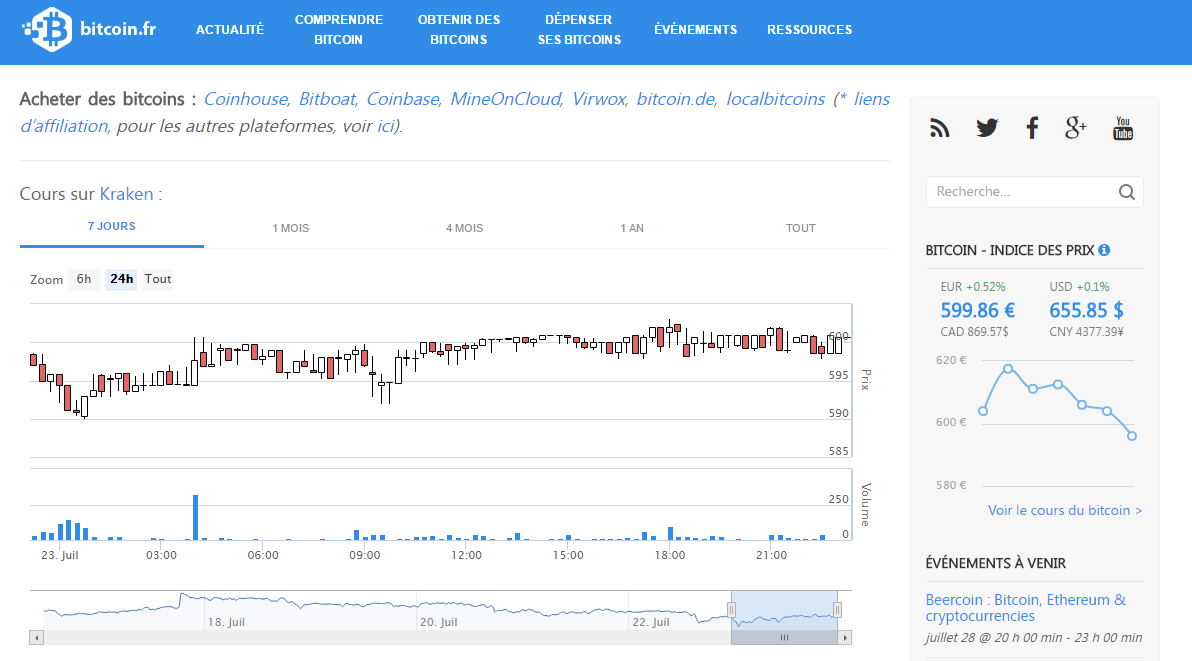Open the Dépenser ses Bitcoins menu

click(579, 30)
